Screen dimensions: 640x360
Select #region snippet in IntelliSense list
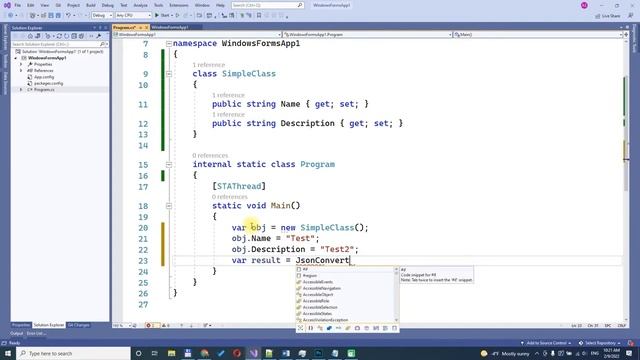click(345, 276)
